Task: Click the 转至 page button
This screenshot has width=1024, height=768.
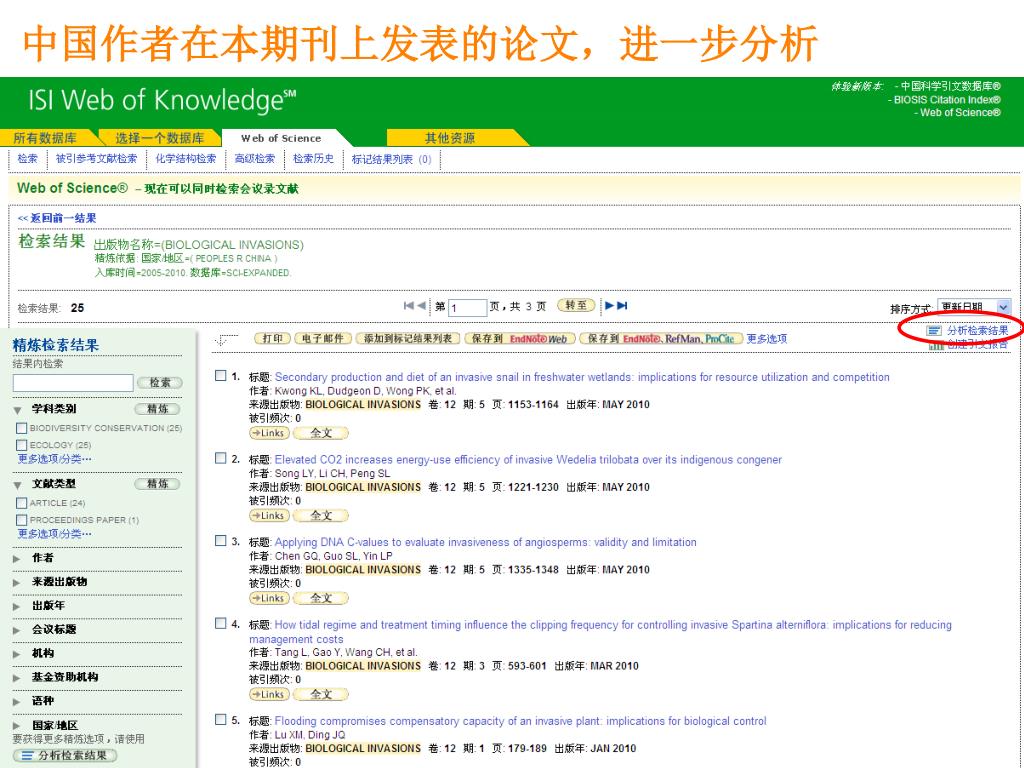Action: click(x=576, y=305)
